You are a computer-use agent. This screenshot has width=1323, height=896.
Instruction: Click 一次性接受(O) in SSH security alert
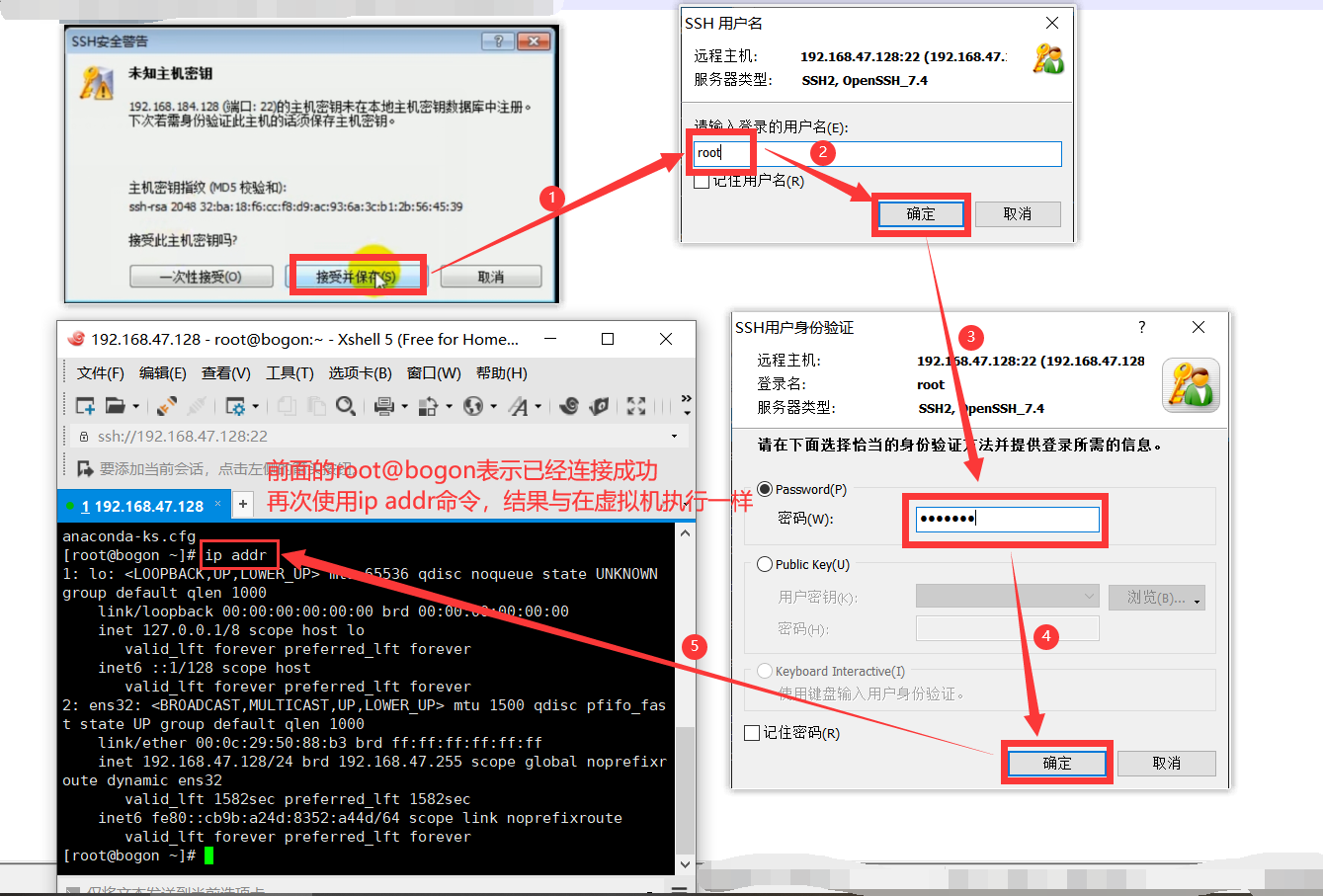coord(201,277)
